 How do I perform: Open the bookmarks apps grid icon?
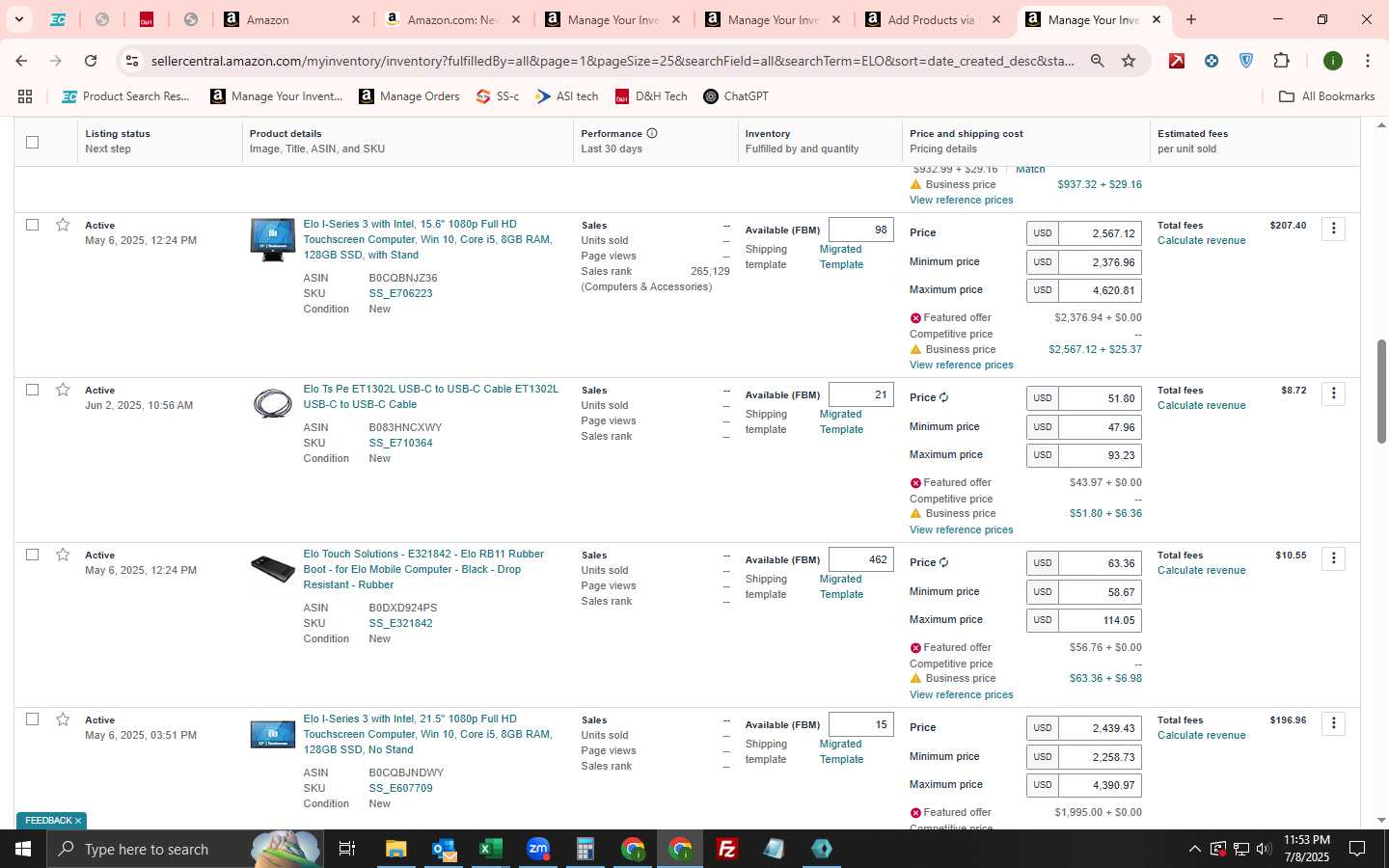[x=25, y=96]
